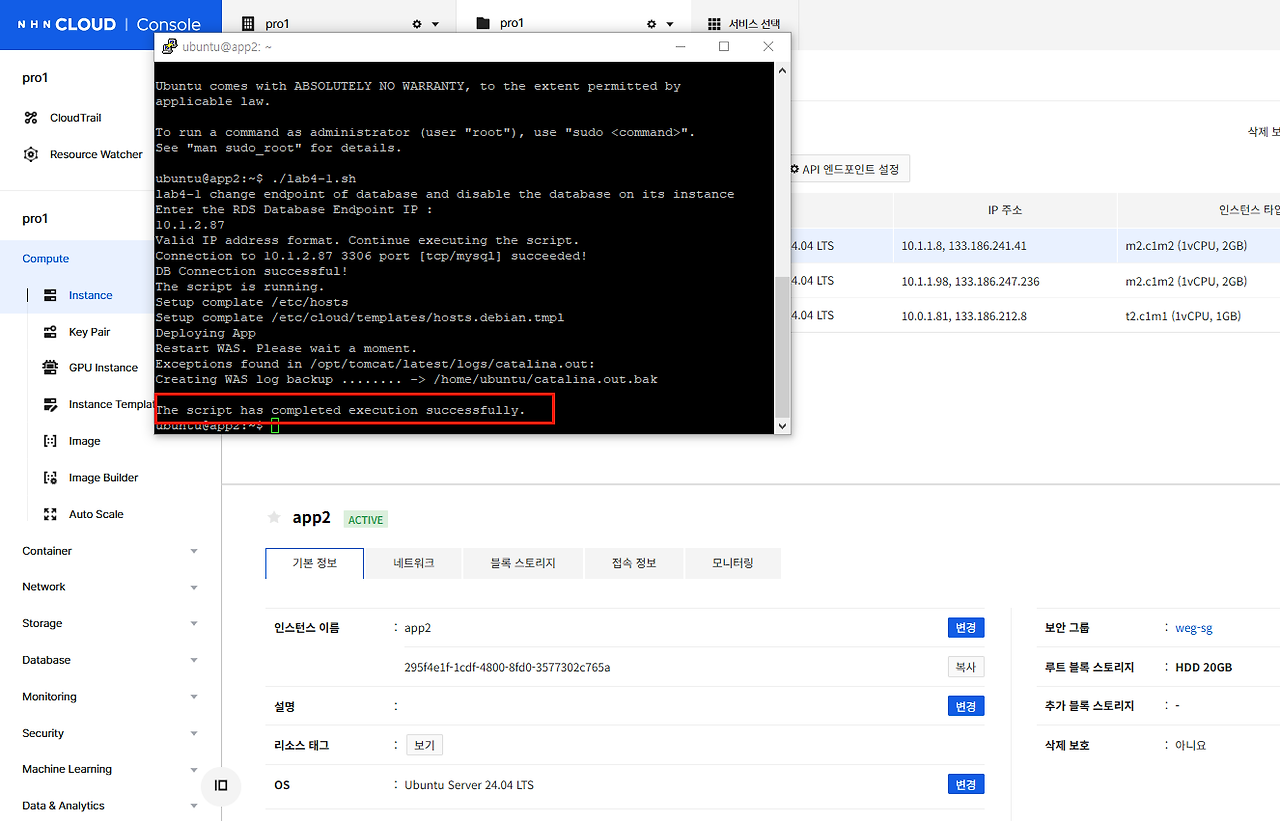
Task: Click Ubuntu Server 24.04 LTS OS value
Action: pos(469,785)
